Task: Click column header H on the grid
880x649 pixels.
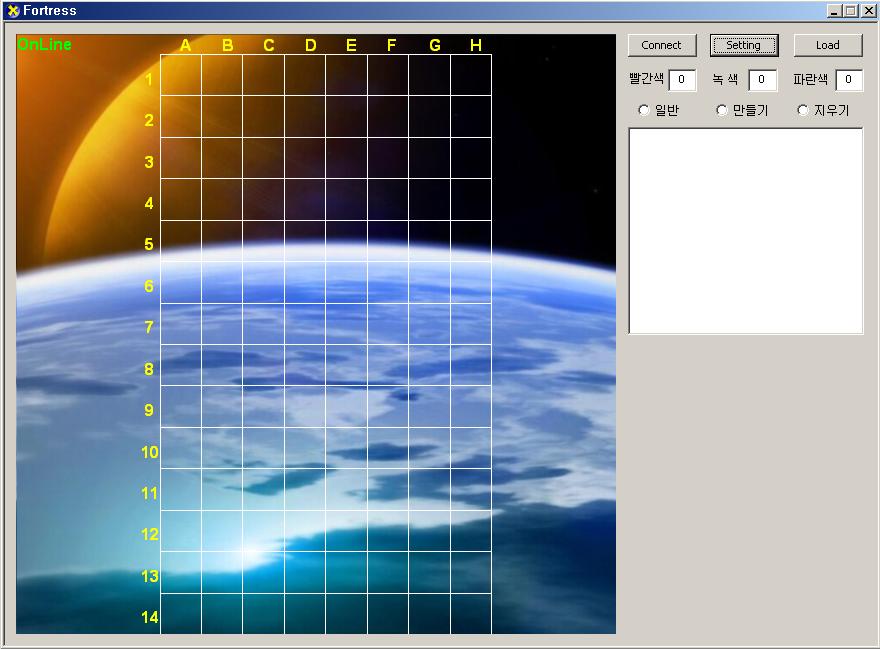Action: click(476, 45)
